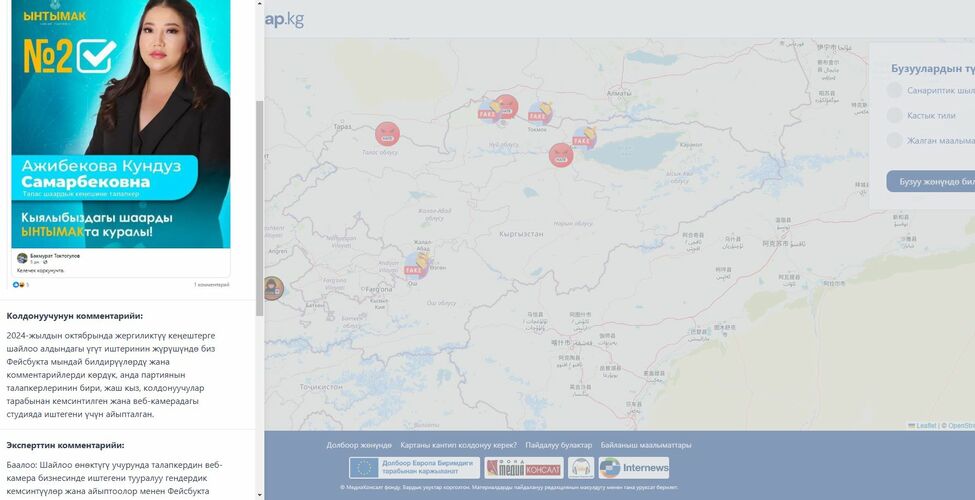Open "Картаны кантип колдонуу керек?" link

click(x=458, y=445)
